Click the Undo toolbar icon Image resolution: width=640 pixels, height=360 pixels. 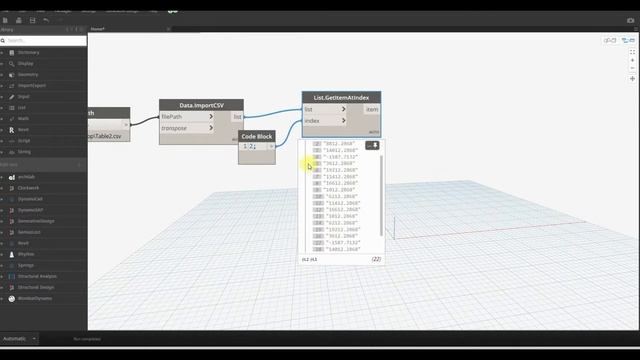pos(46,20)
